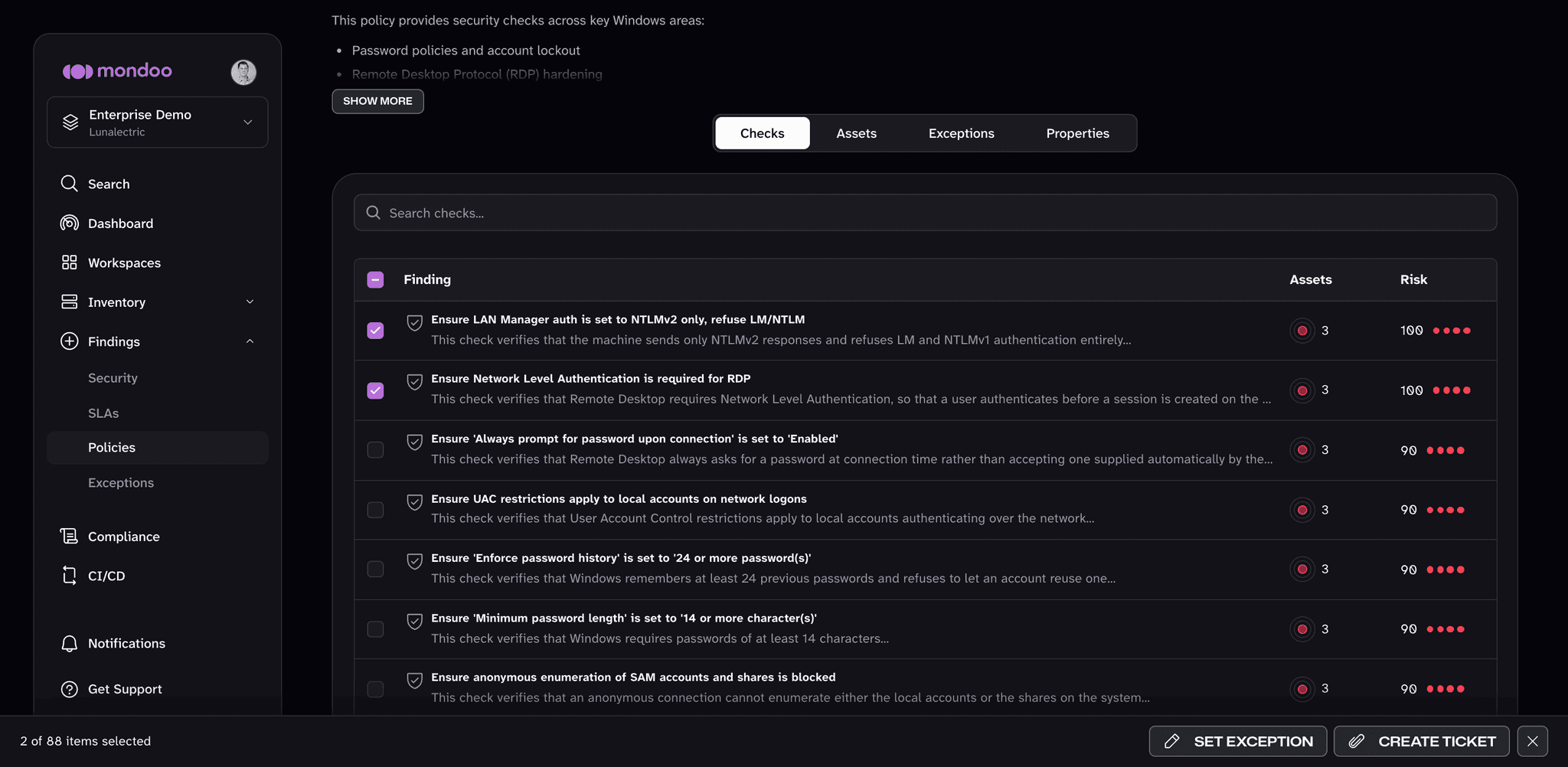Viewport: 1568px width, 767px height.
Task: Expand the Inventory menu chevron
Action: pos(250,302)
